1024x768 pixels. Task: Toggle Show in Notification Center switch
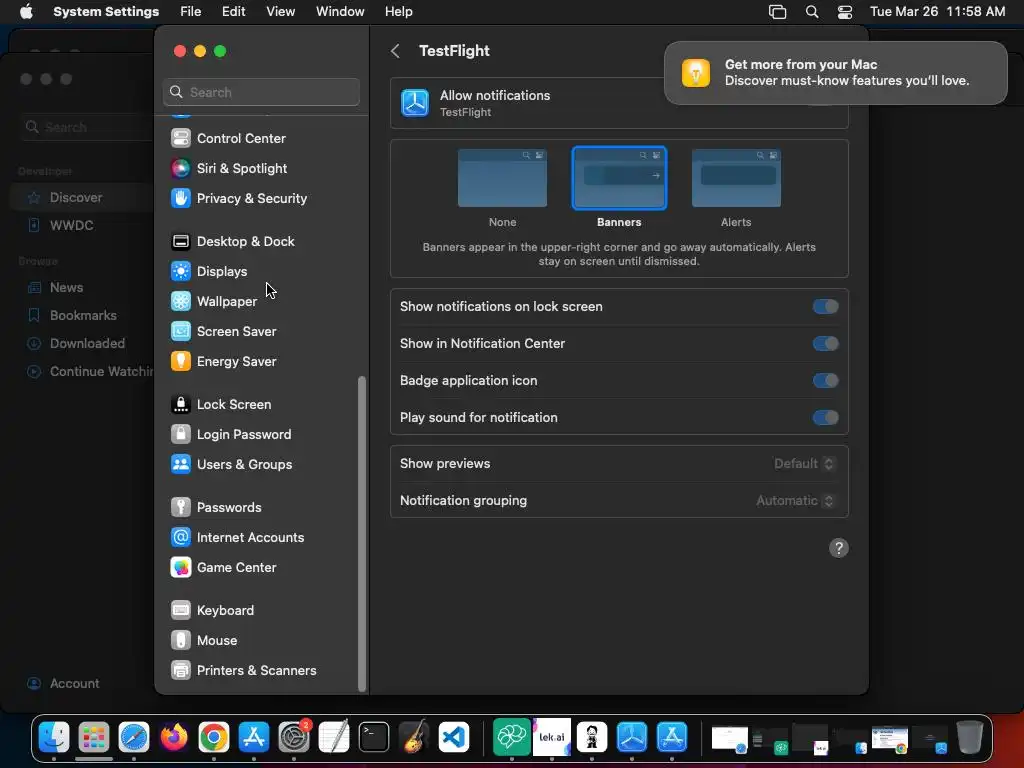point(825,344)
